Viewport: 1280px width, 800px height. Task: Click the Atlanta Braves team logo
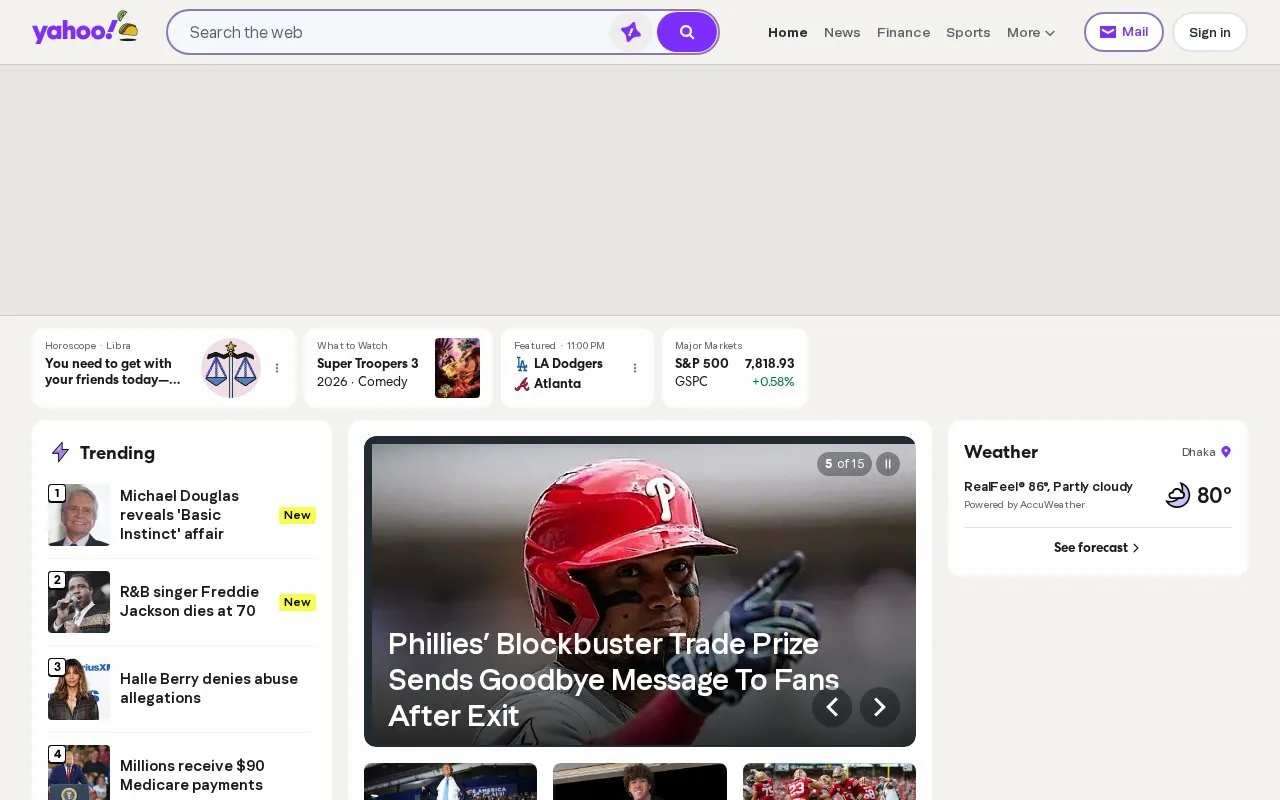pos(522,384)
